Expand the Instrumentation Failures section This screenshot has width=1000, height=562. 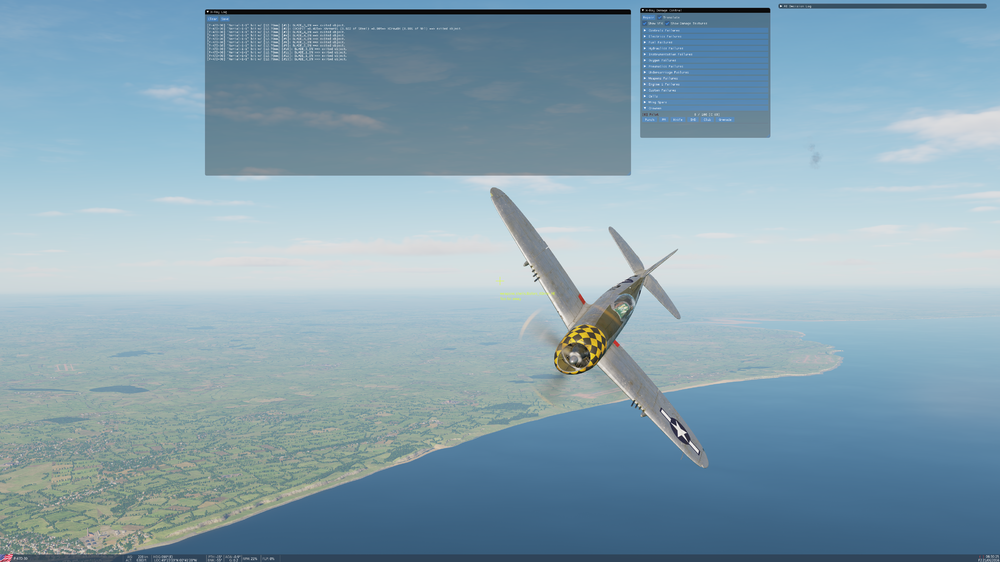coord(705,54)
